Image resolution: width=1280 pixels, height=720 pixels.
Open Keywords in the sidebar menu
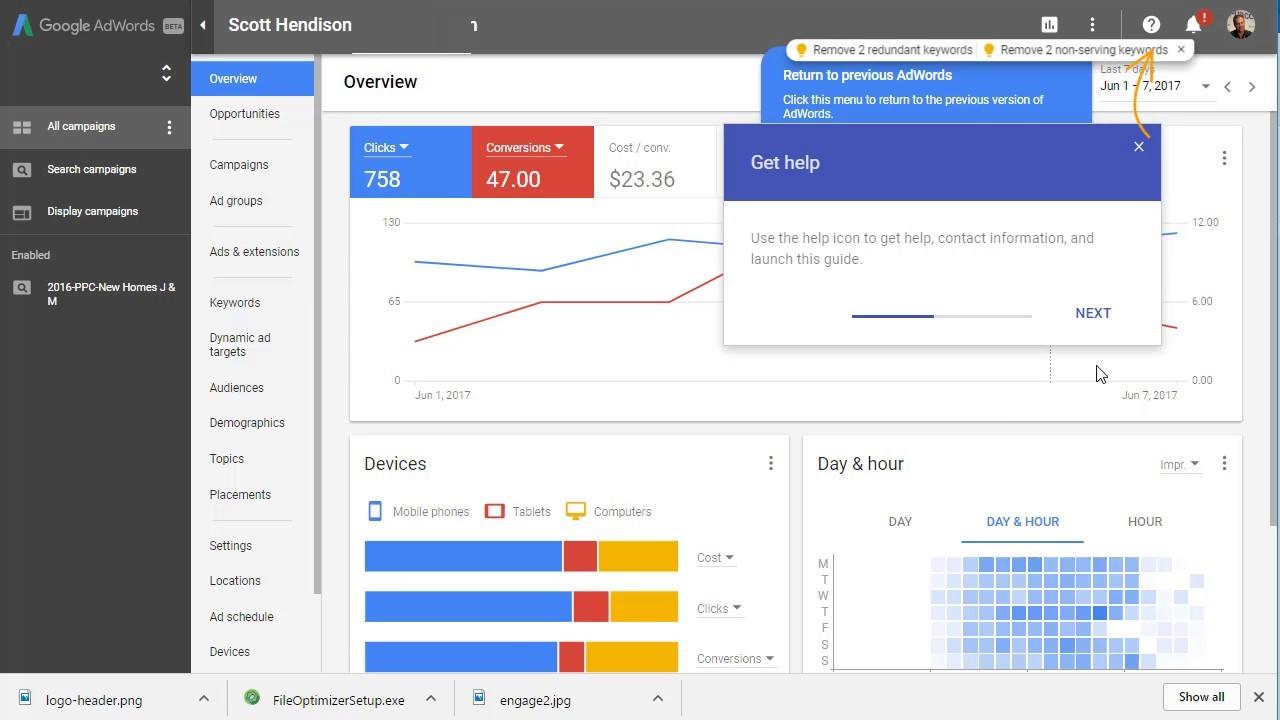pyautogui.click(x=234, y=302)
